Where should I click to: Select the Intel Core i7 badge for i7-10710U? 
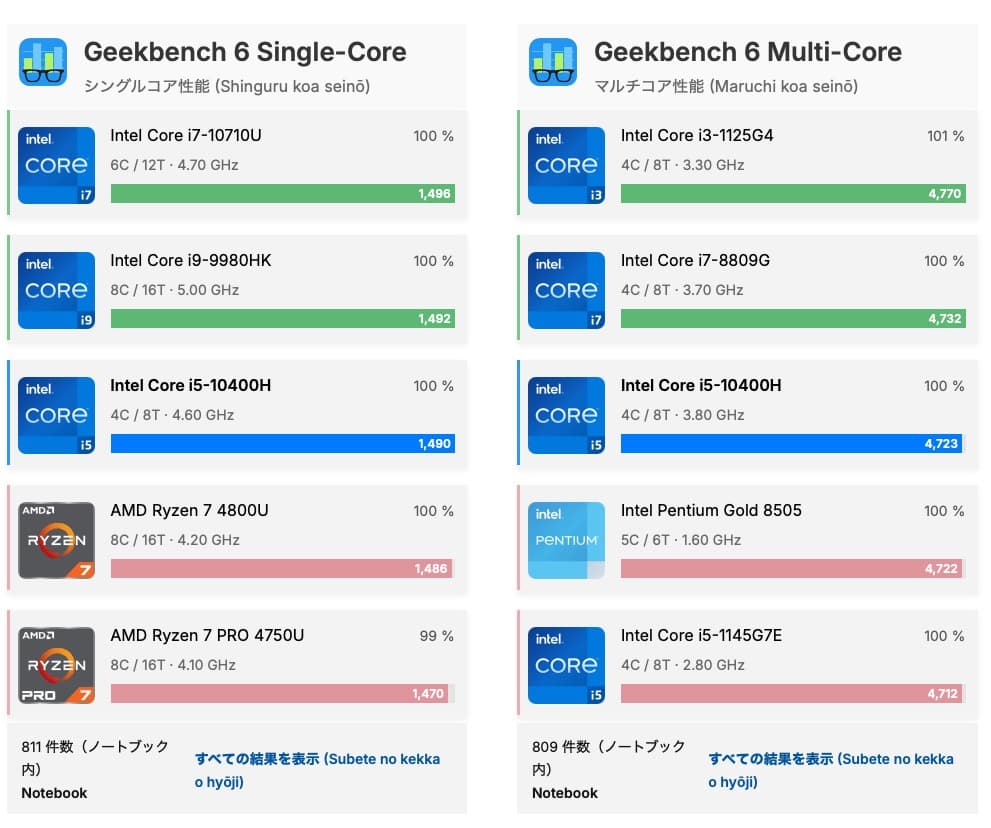pos(56,164)
